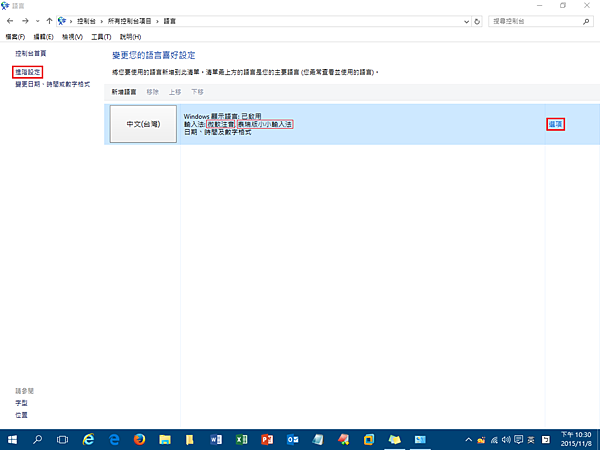
Task: Open taskbar Search
Action: 38,440
